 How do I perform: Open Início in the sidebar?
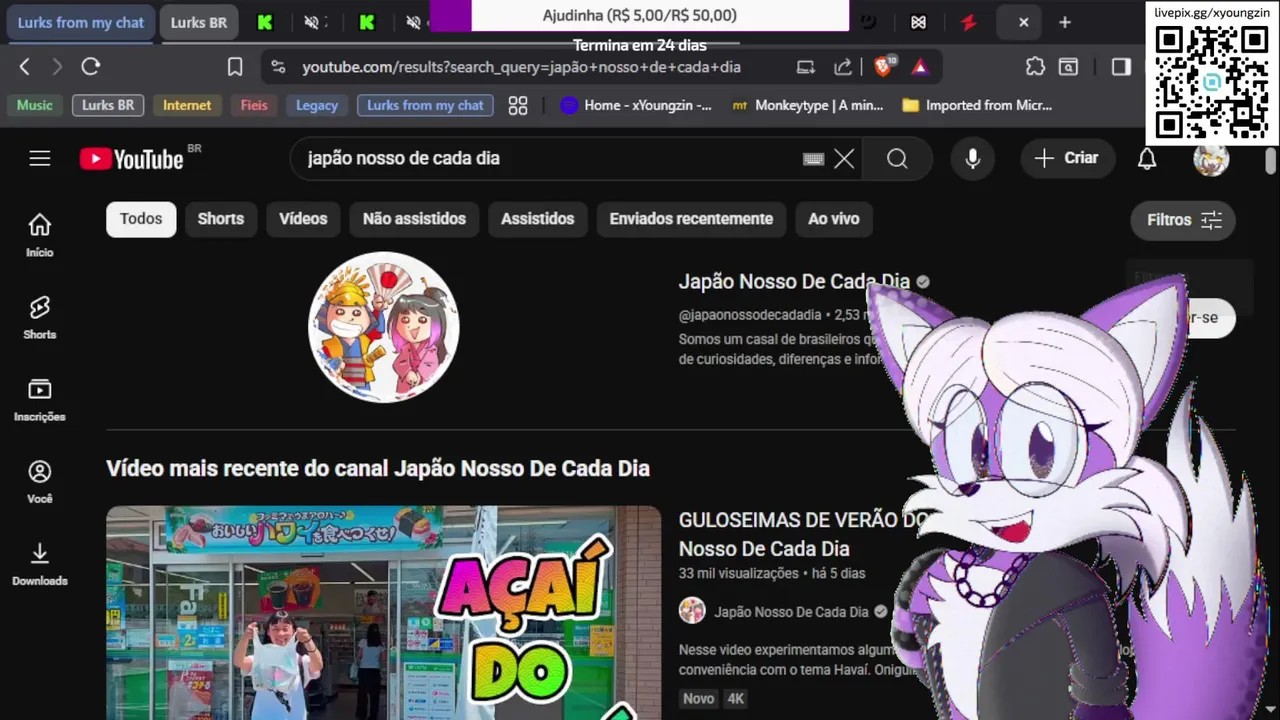coord(40,235)
